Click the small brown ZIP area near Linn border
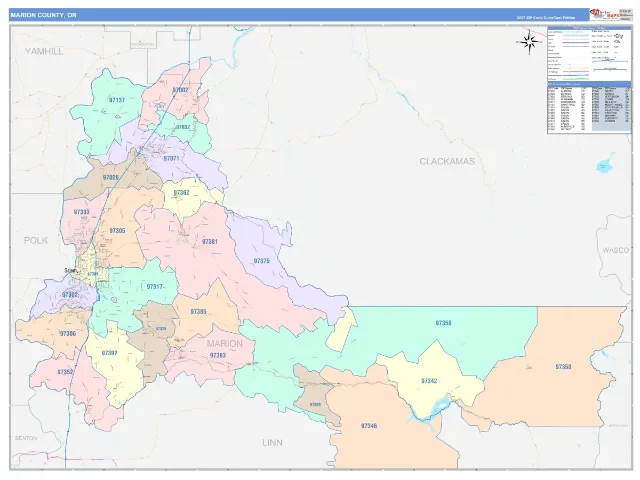Image resolution: width=640 pixels, height=480 pixels. (315, 394)
